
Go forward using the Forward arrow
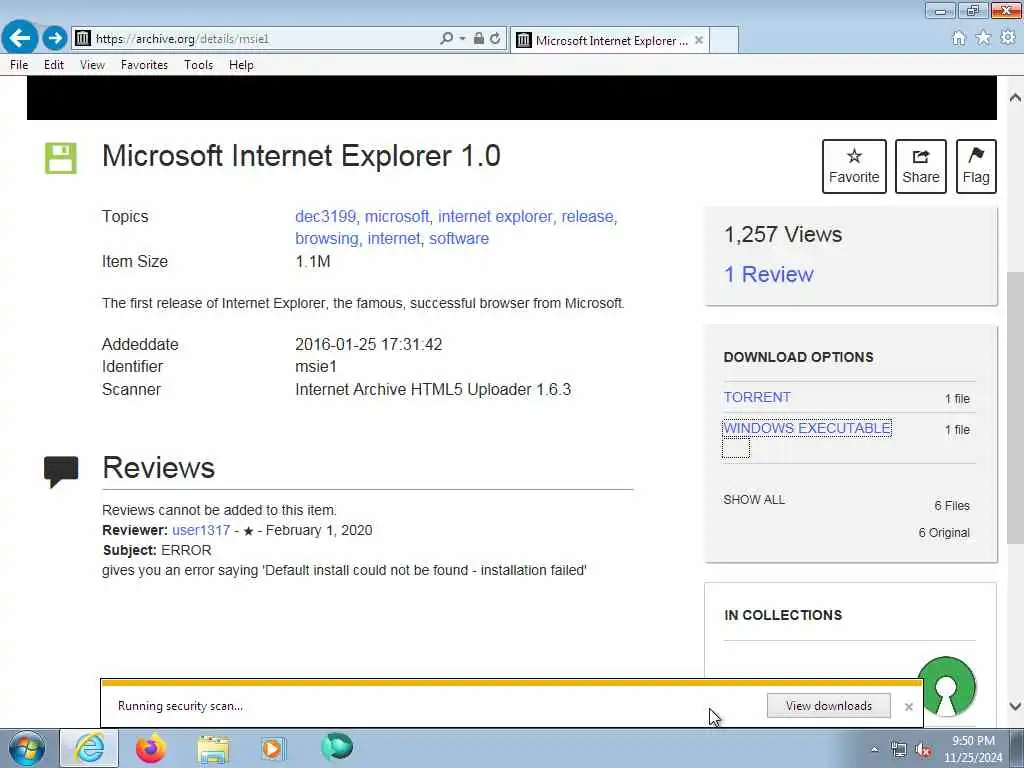(55, 38)
